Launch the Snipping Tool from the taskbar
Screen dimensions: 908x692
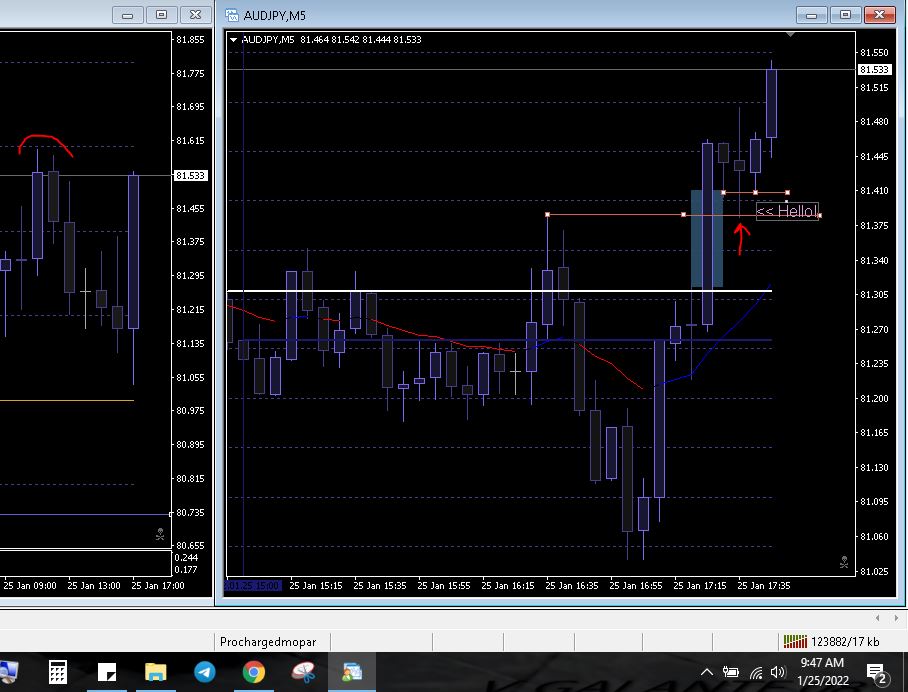[x=302, y=672]
